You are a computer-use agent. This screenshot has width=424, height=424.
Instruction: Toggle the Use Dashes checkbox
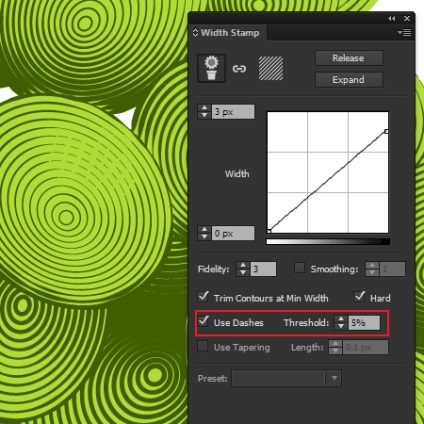pyautogui.click(x=203, y=321)
